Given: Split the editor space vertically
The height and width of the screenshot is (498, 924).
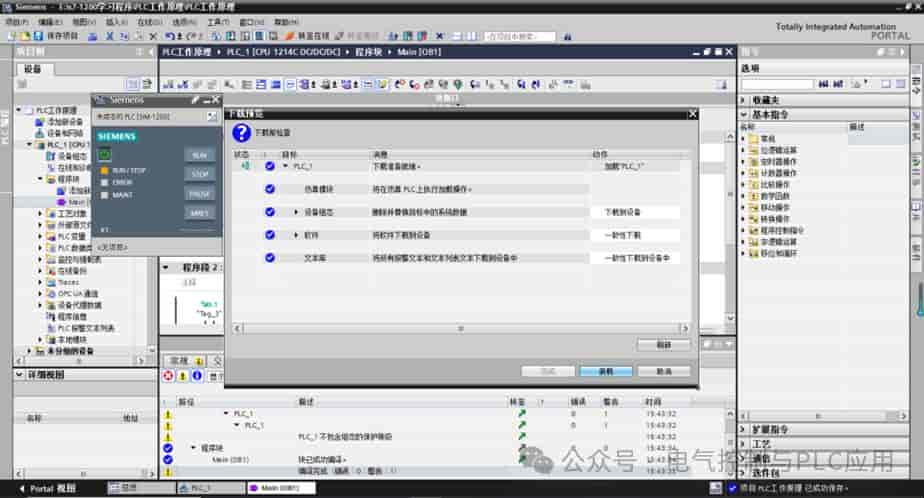Looking at the screenshot, I should click(471, 37).
